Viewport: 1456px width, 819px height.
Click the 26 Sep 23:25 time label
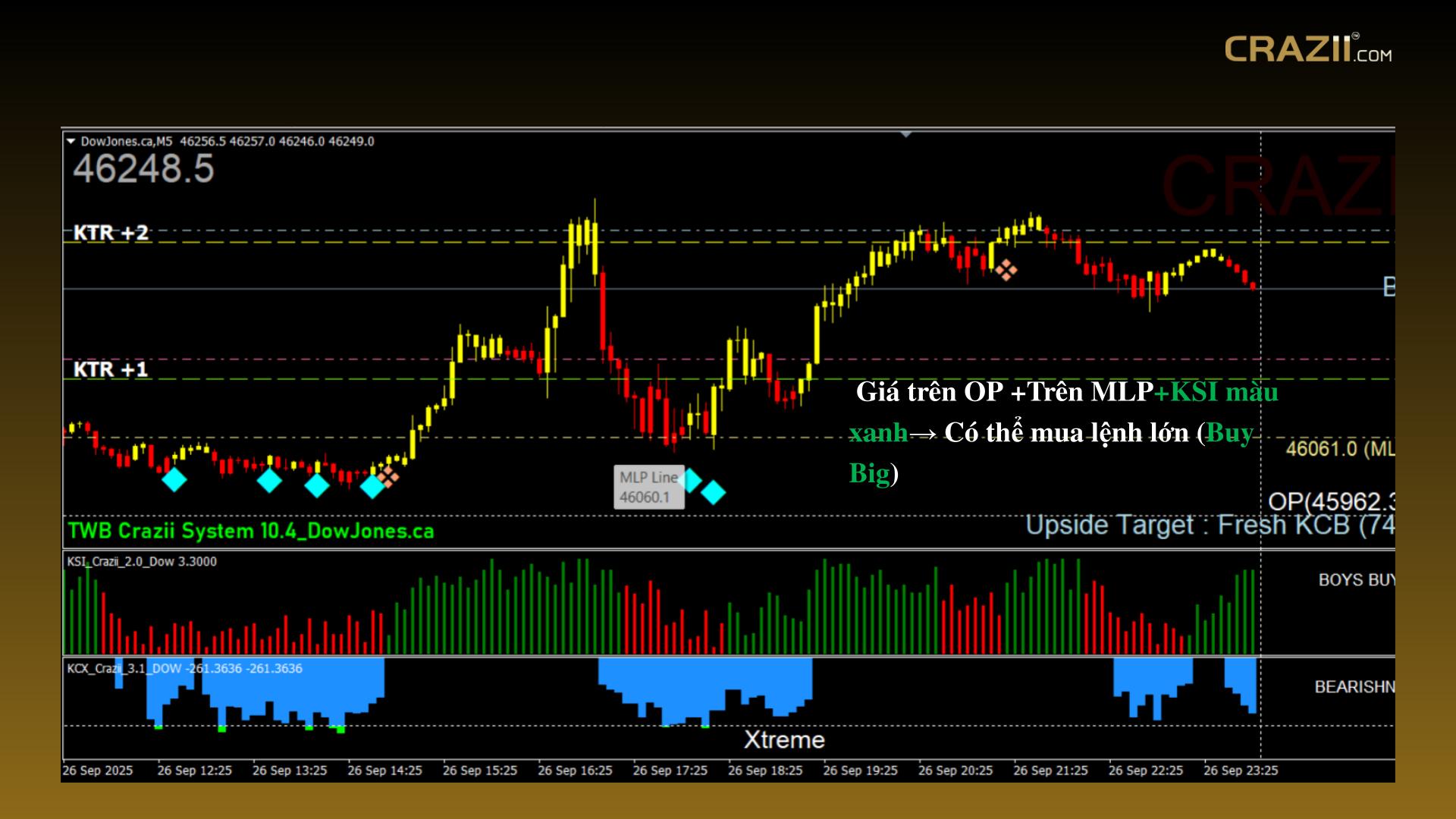1241,770
